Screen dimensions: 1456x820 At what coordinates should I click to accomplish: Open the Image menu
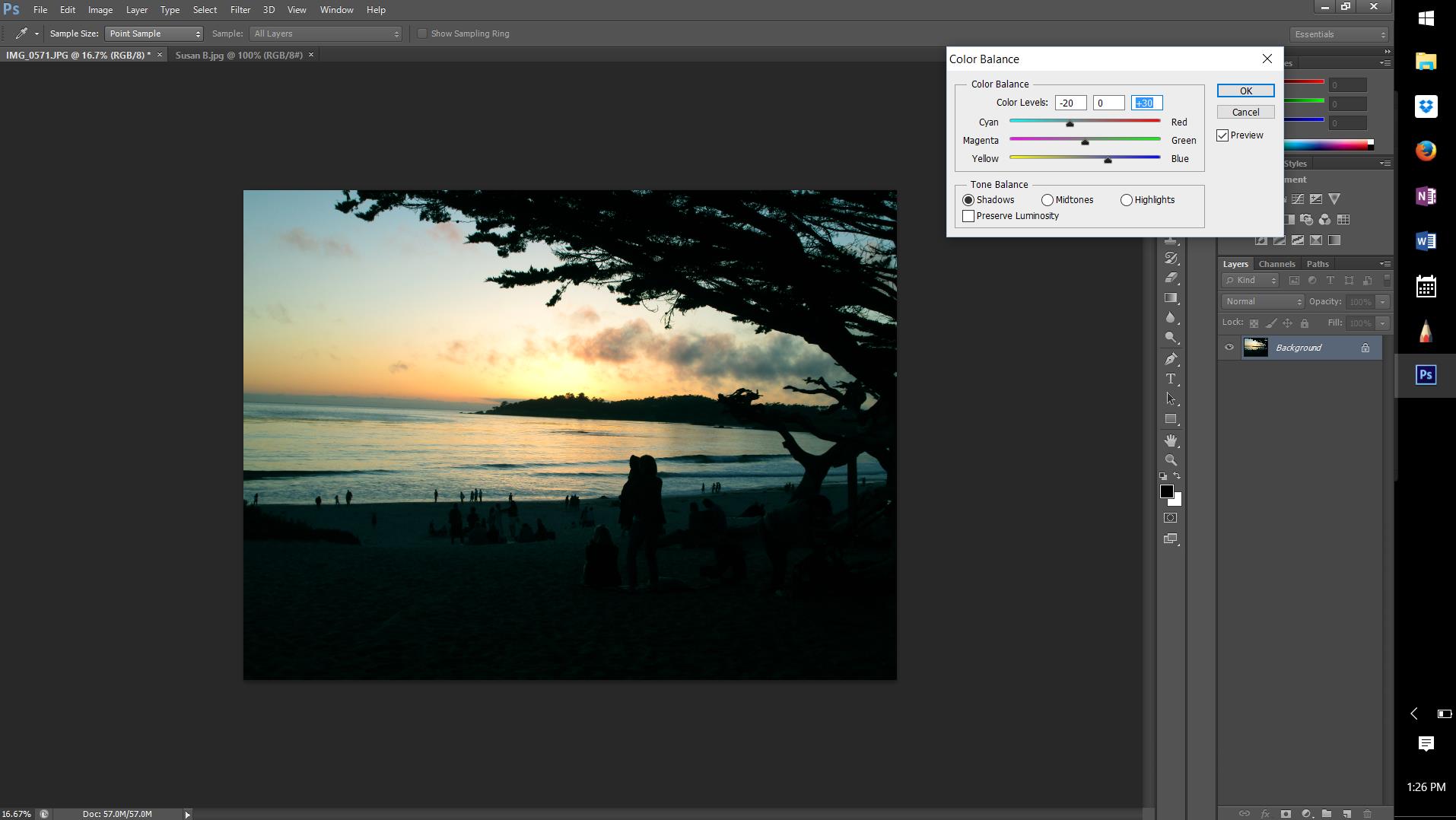point(100,10)
